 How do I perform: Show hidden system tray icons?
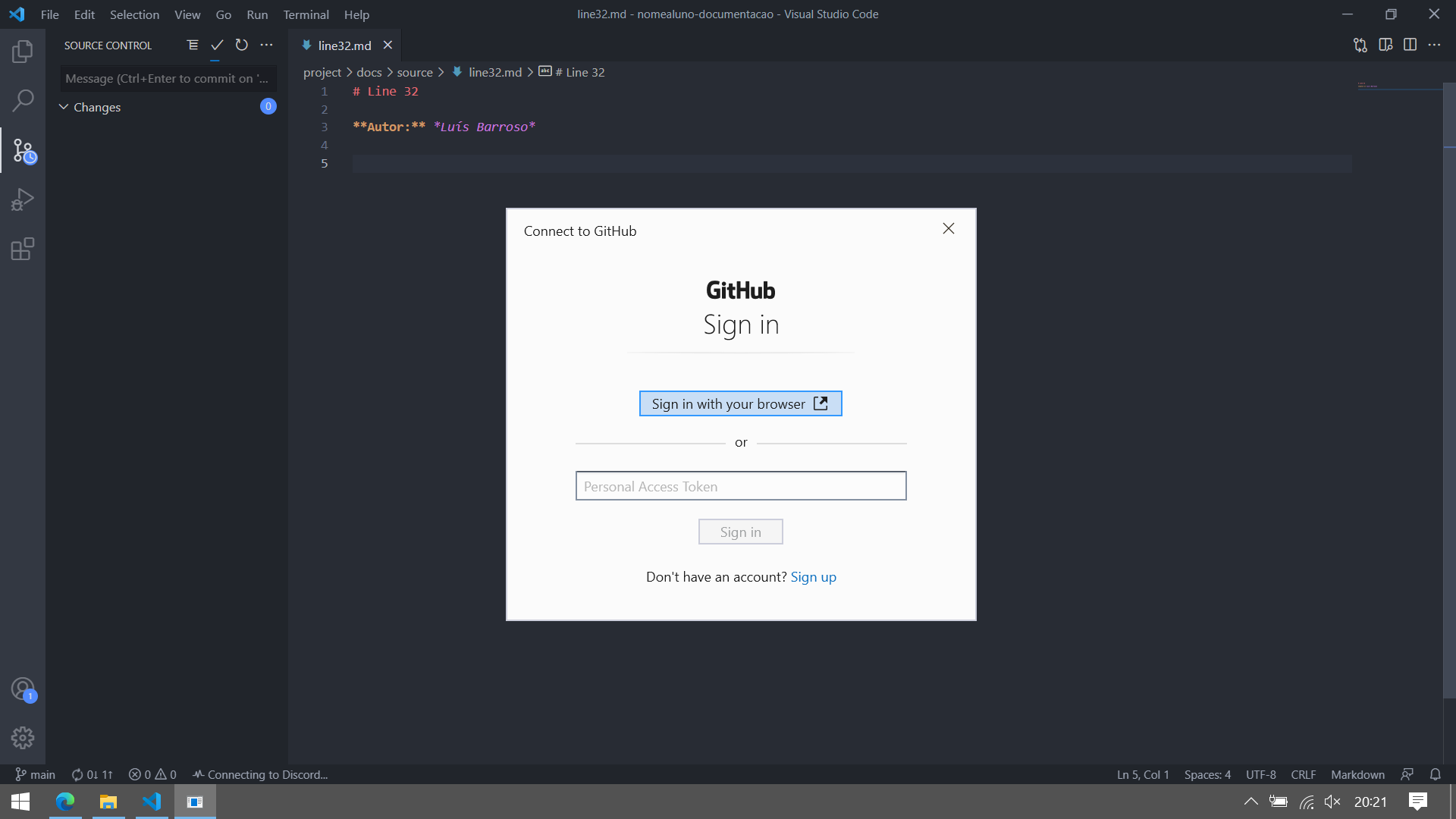point(1251,802)
